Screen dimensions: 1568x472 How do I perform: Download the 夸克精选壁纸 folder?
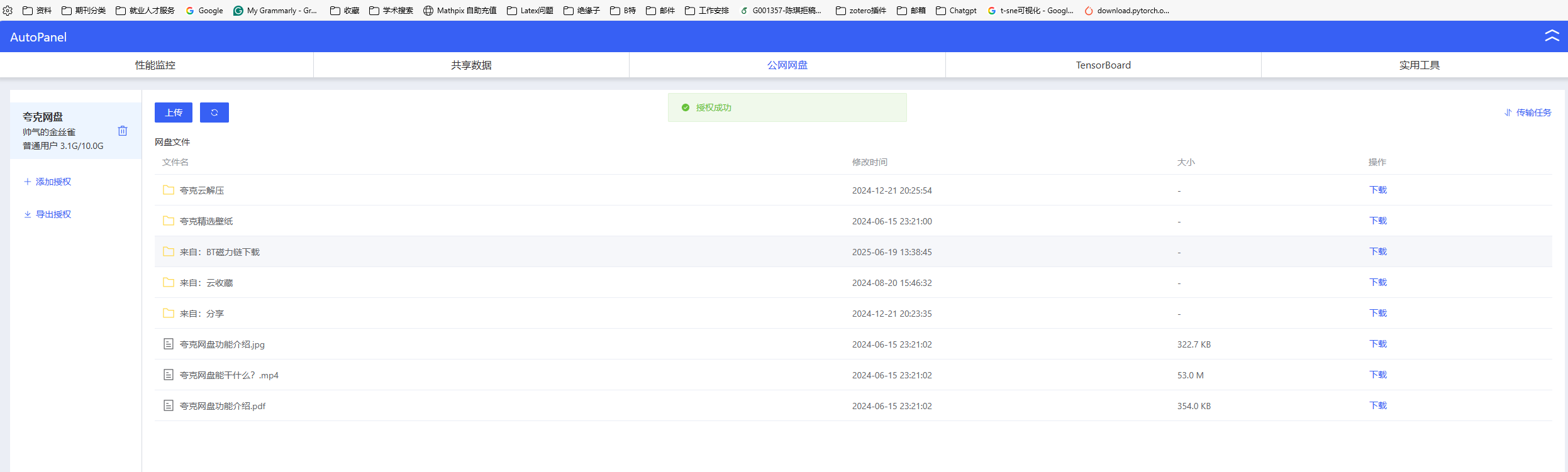(x=1378, y=221)
